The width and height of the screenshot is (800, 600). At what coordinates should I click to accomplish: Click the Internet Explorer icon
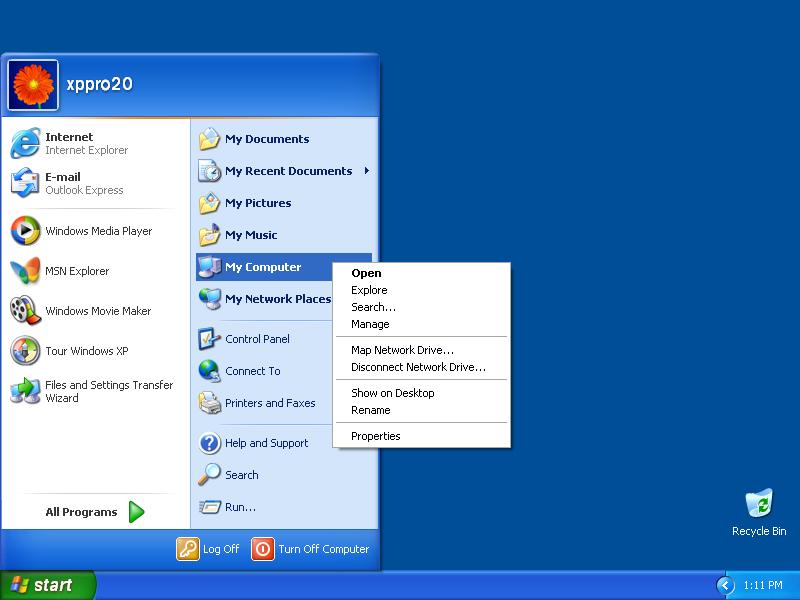coord(25,143)
